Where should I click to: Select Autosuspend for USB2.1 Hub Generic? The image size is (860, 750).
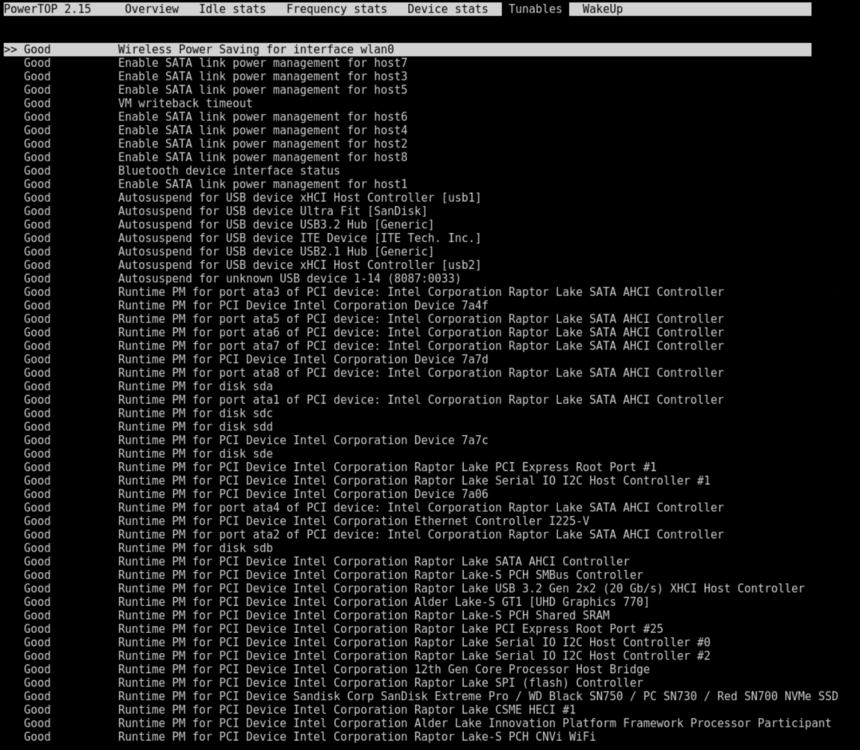pos(229,251)
